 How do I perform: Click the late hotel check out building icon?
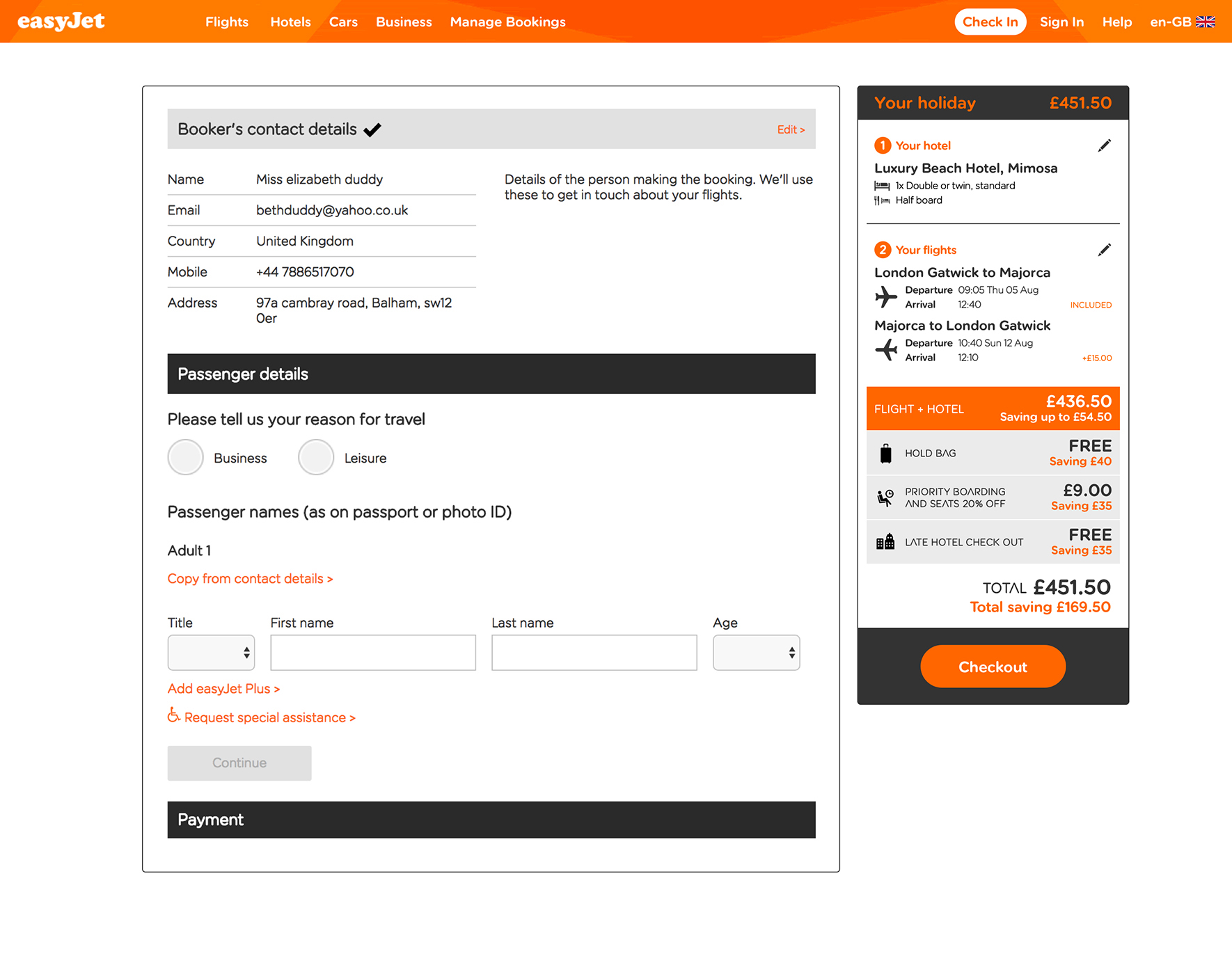coord(885,542)
